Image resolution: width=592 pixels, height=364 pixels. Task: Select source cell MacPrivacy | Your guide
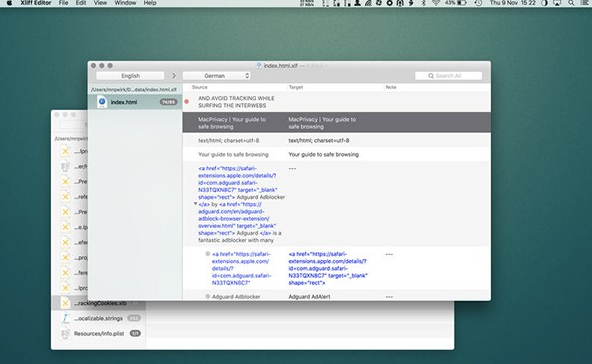tap(232, 123)
